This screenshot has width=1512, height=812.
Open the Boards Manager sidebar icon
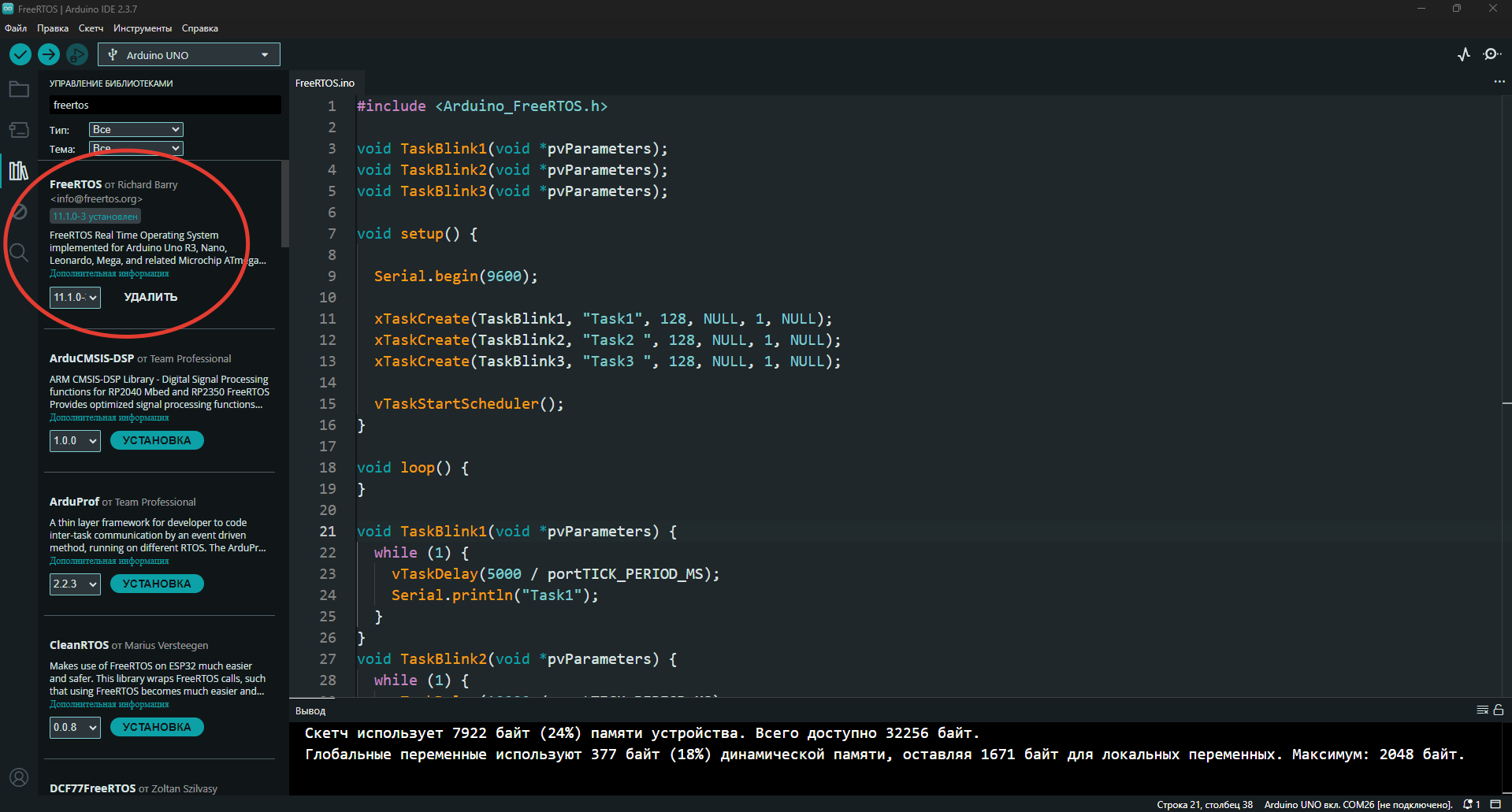19,130
